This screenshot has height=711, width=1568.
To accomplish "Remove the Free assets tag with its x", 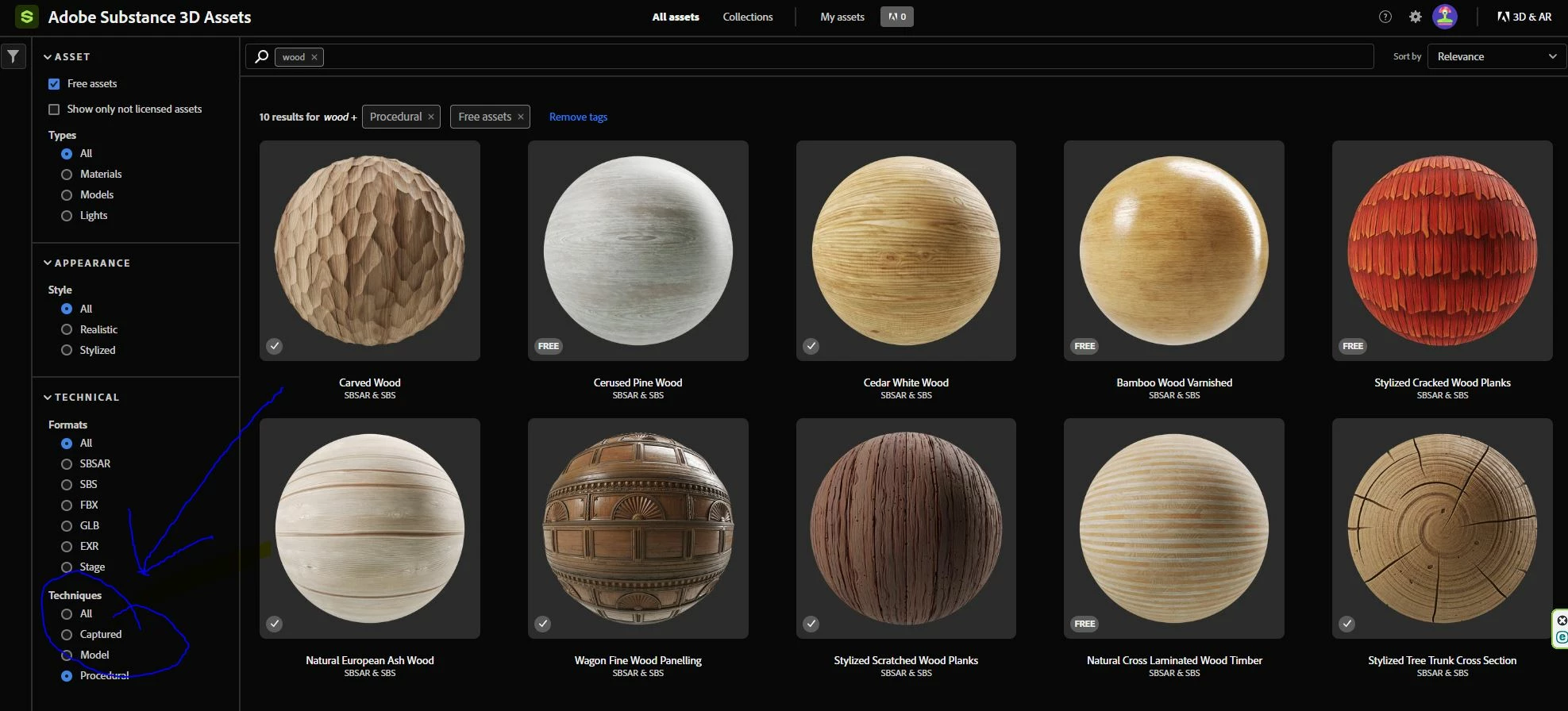I will 521,117.
